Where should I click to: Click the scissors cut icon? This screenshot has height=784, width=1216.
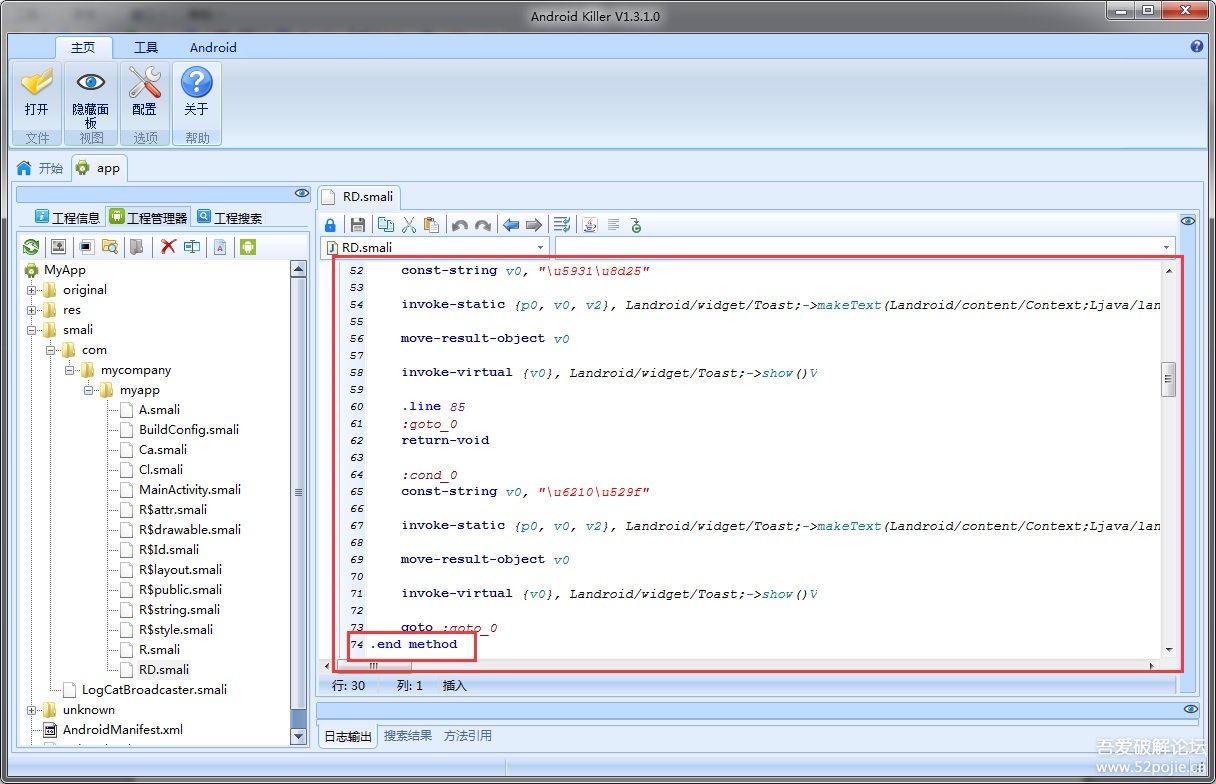pyautogui.click(x=408, y=225)
